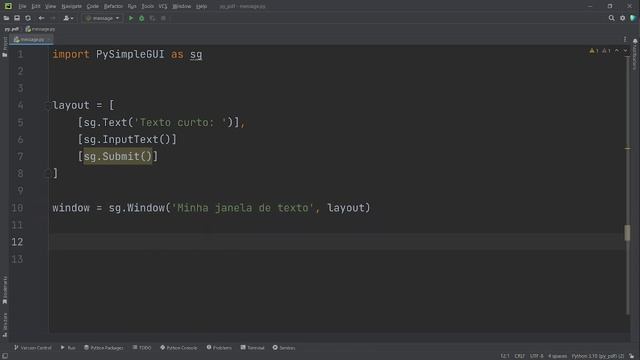Click the 12:1 cursor position status
The height and width of the screenshot is (360, 640).
click(505, 356)
